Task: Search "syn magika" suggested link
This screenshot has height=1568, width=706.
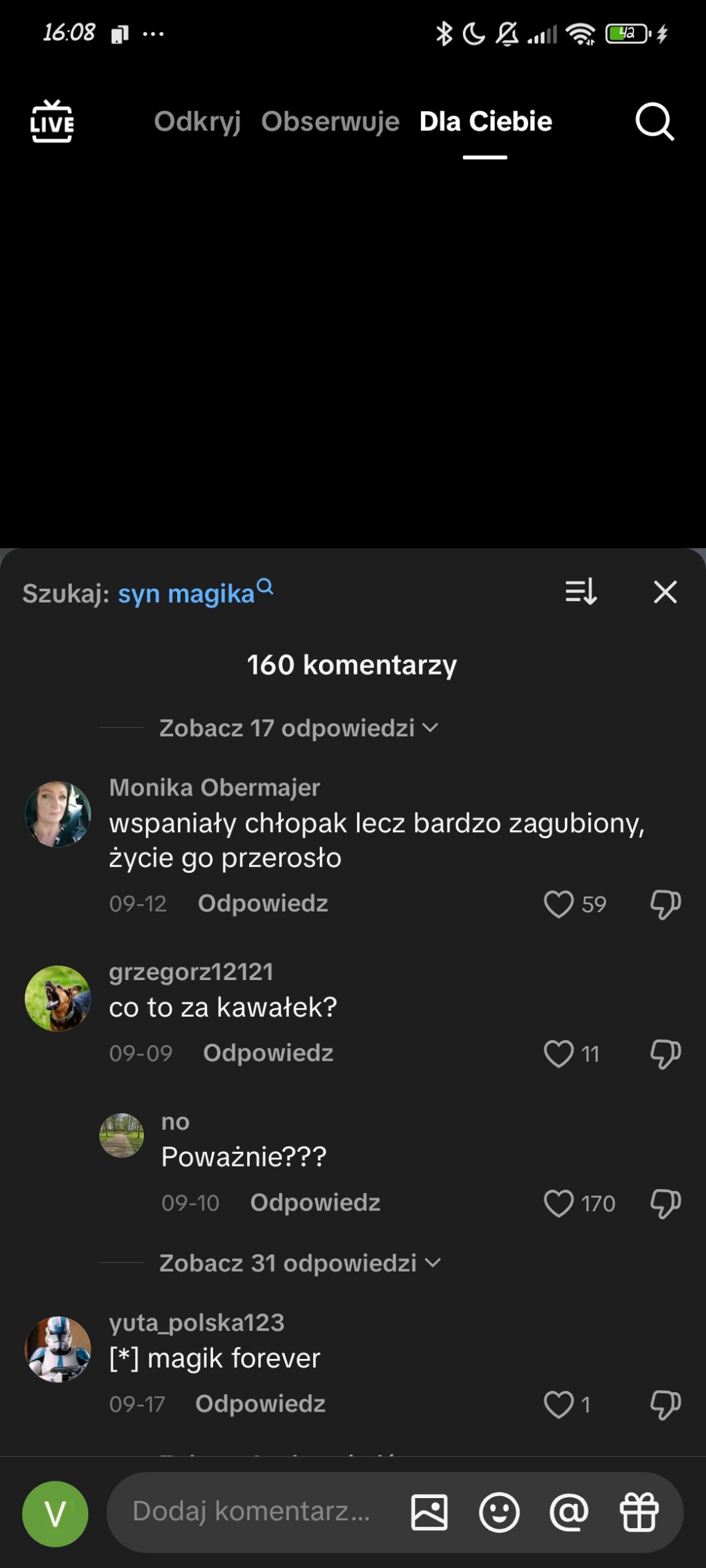Action: click(x=188, y=593)
